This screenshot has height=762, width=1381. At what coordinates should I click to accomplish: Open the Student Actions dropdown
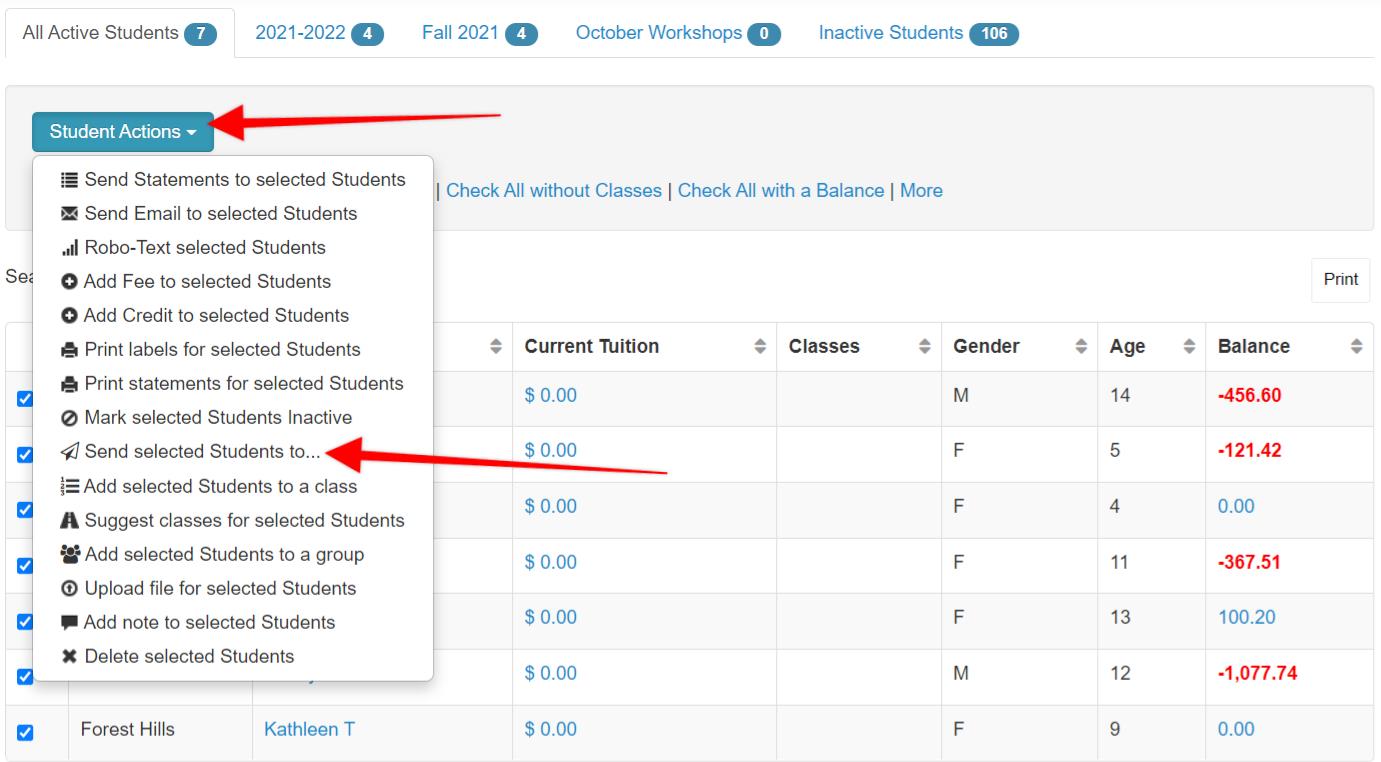pyautogui.click(x=123, y=132)
